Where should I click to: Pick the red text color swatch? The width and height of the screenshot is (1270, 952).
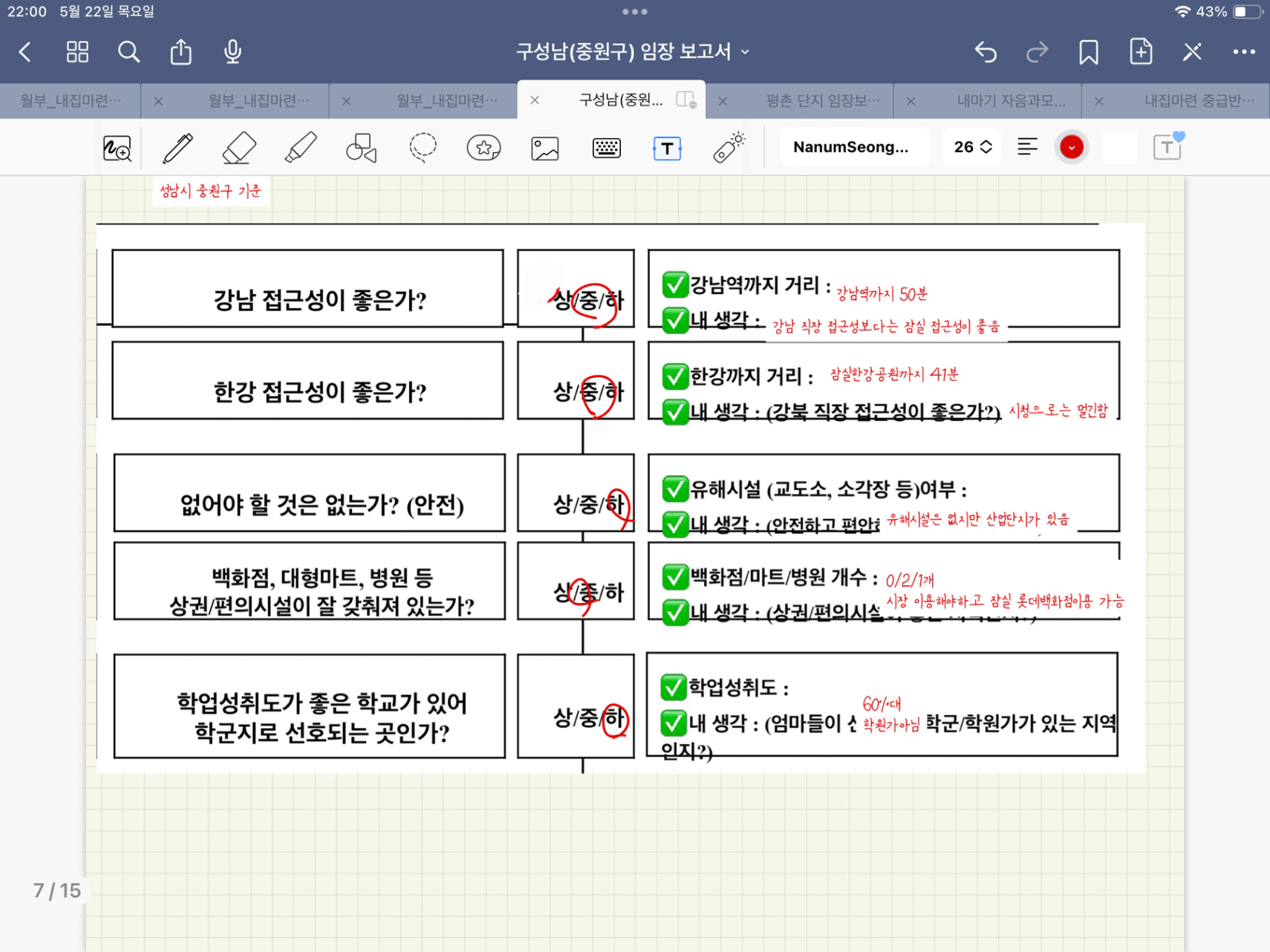click(1071, 147)
